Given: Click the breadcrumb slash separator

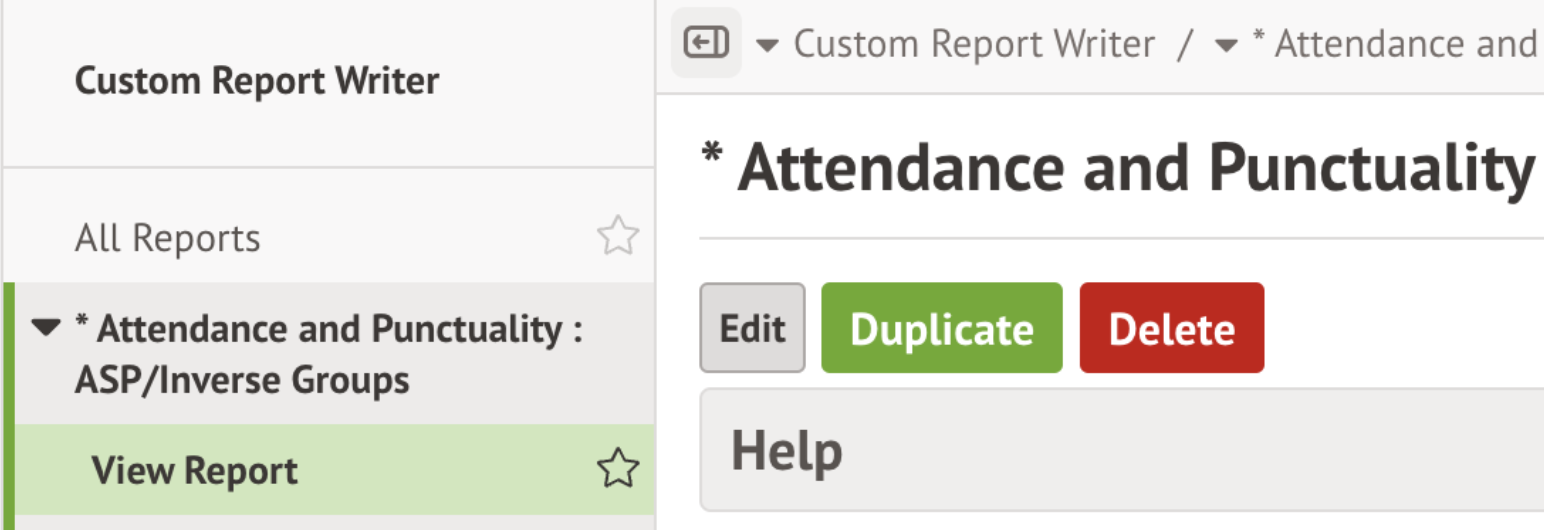Looking at the screenshot, I should [1186, 45].
